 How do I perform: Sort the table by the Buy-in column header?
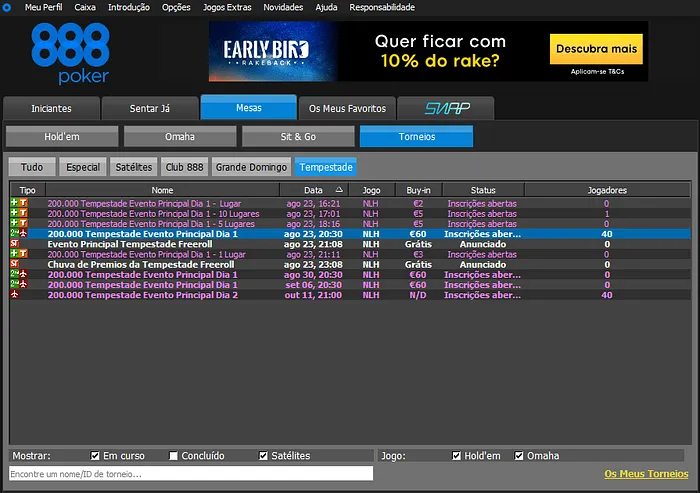click(418, 190)
